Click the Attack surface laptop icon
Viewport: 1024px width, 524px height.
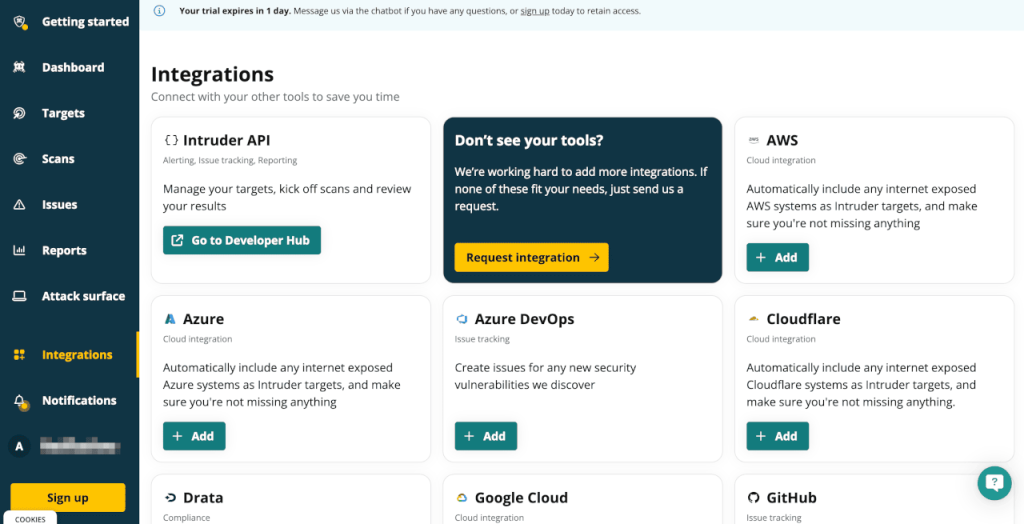[20, 296]
